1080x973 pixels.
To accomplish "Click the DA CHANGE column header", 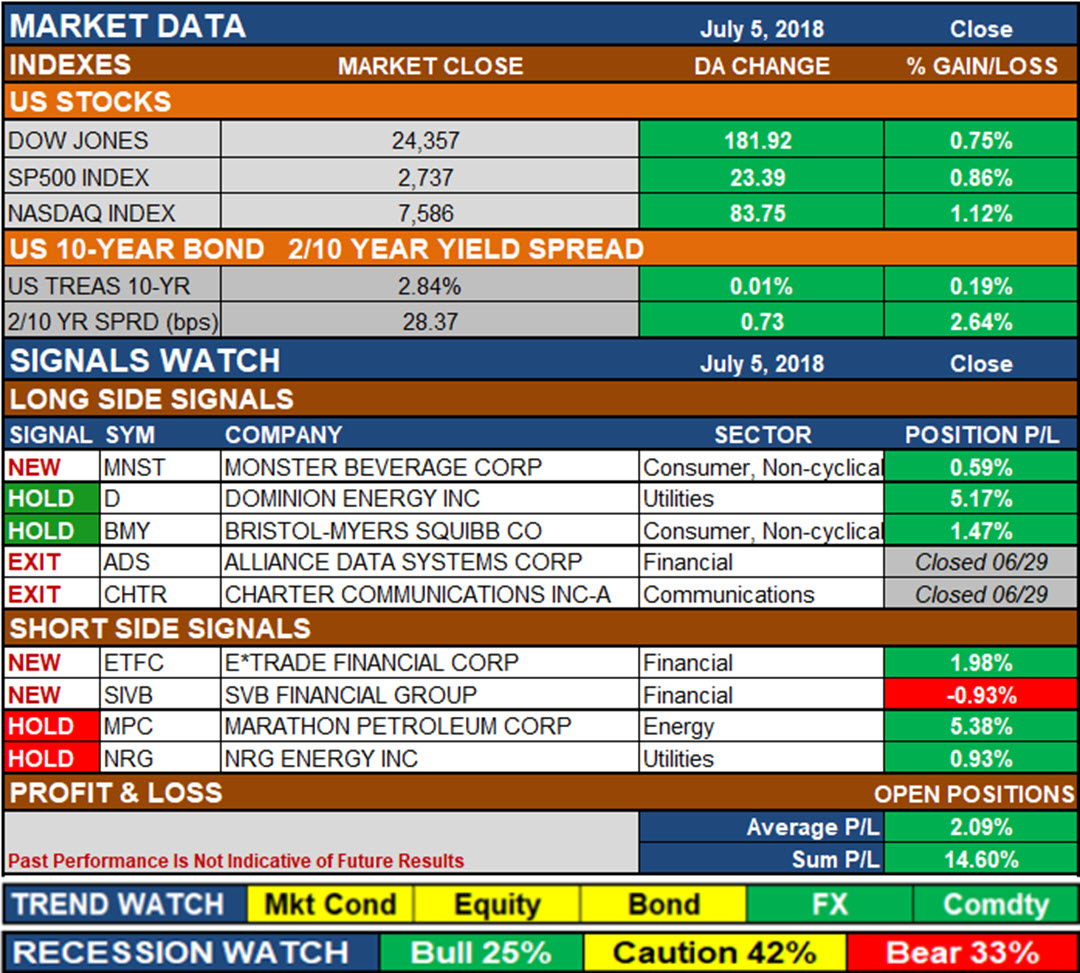I will [762, 66].
